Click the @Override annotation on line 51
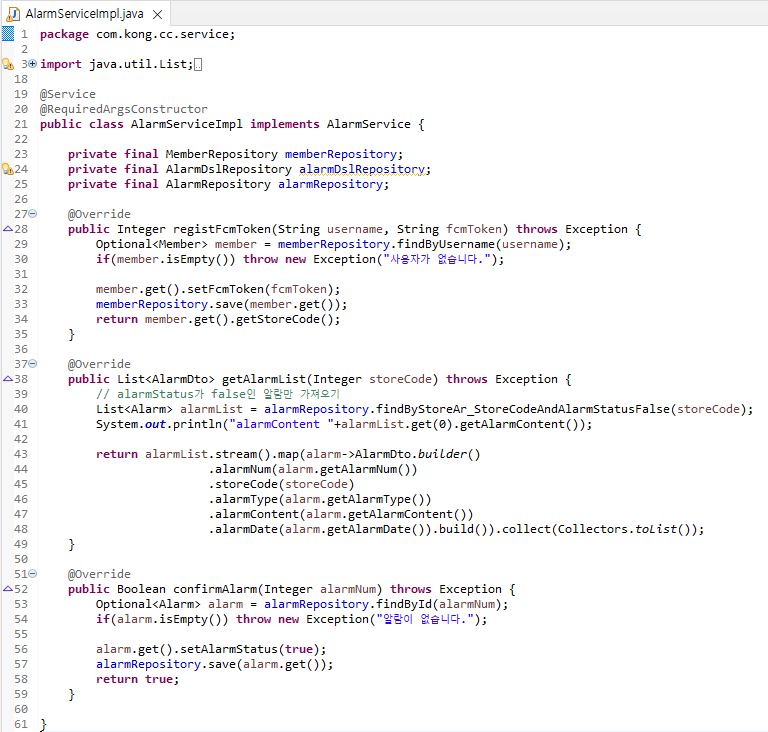 [x=99, y=574]
